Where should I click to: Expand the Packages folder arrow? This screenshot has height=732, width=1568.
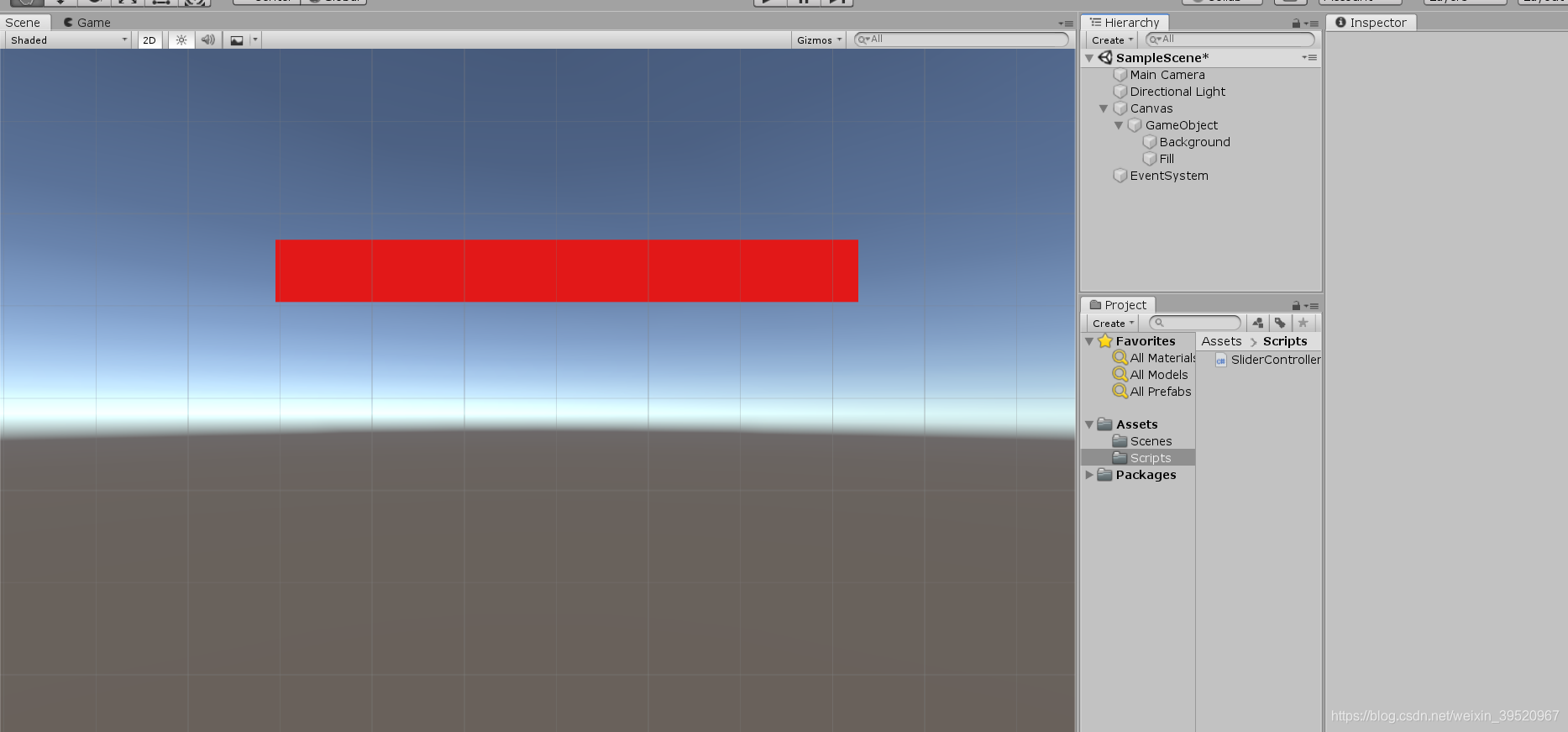point(1089,475)
